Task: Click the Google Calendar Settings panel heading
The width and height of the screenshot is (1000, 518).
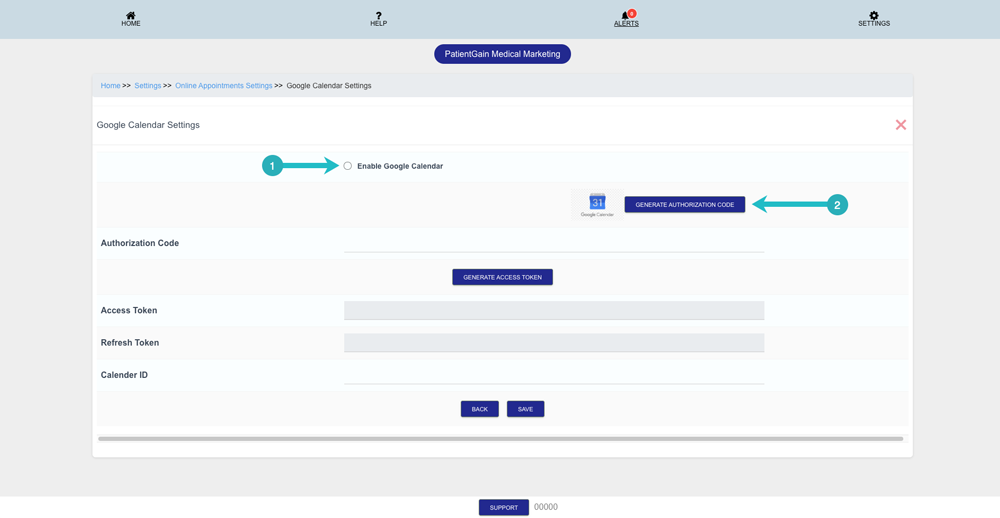Action: click(148, 125)
